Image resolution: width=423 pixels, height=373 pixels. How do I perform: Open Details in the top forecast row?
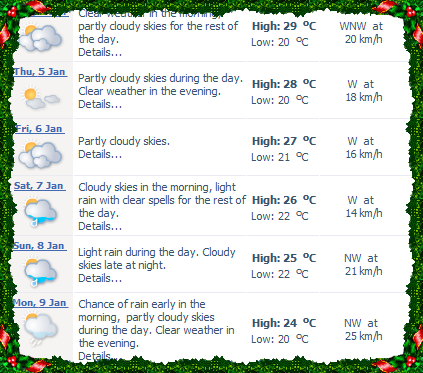tap(100, 52)
